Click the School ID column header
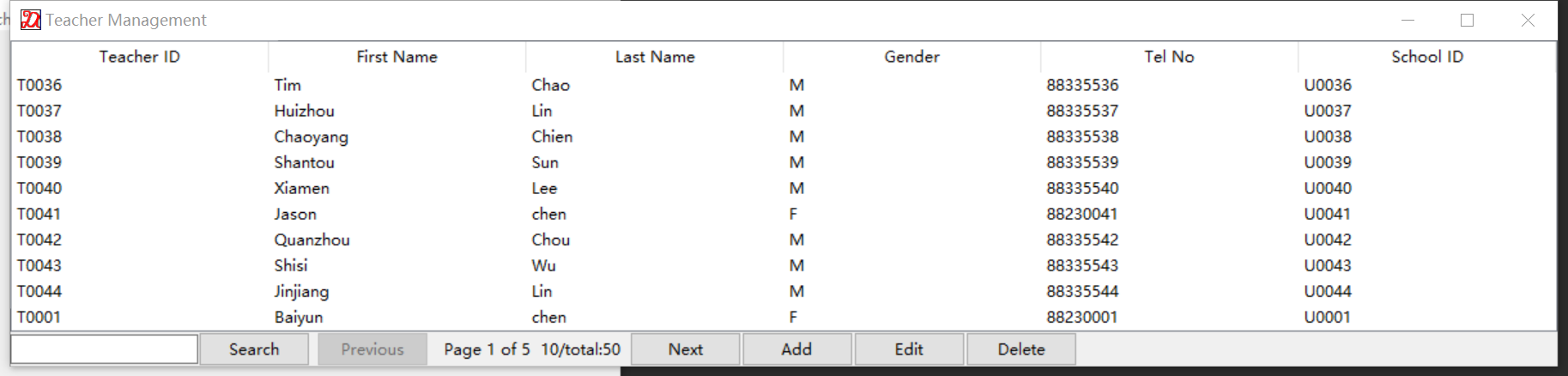Viewport: 1568px width, 376px height. 1427,57
